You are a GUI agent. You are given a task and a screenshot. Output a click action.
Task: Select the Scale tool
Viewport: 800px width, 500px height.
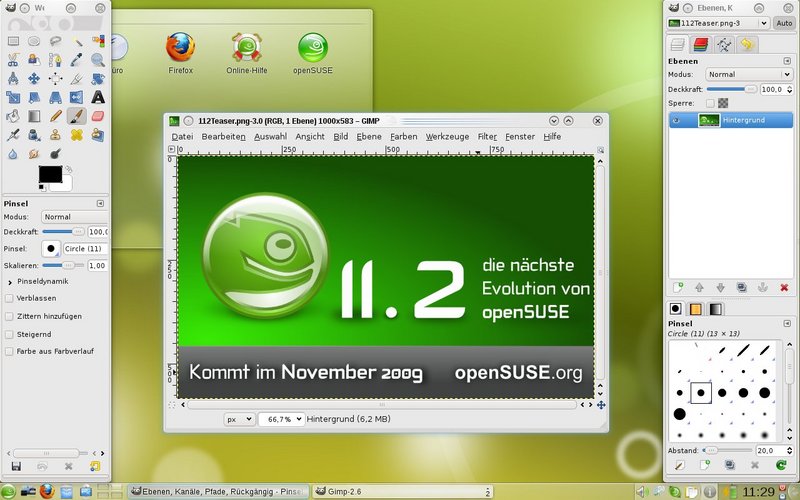(13, 97)
